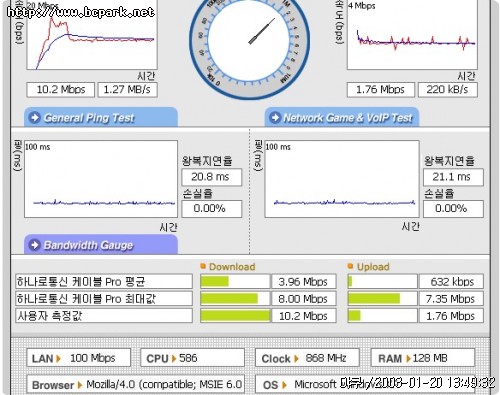Click the download speed graph

coord(92,35)
